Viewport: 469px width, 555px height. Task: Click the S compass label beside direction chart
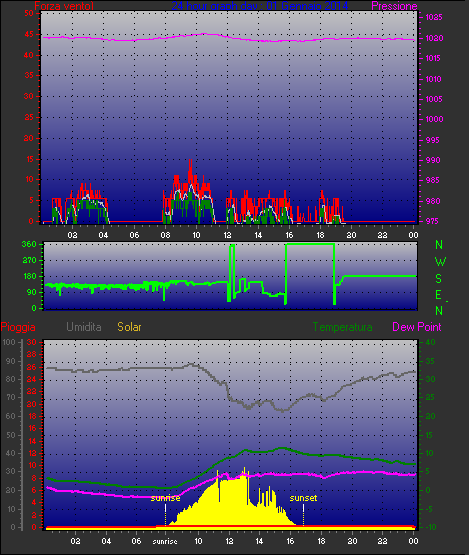point(439,279)
